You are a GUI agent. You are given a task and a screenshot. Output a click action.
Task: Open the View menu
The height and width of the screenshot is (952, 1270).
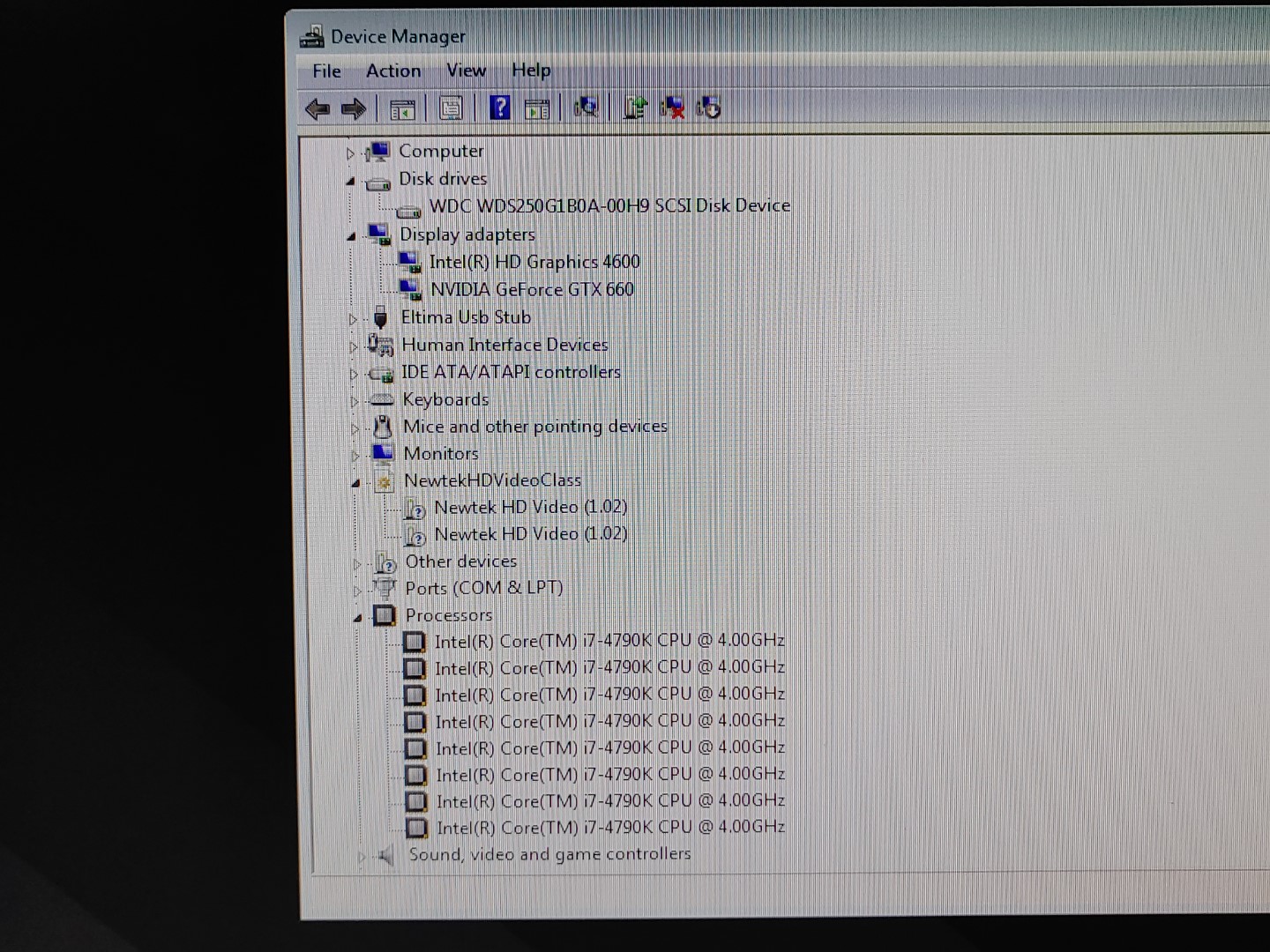click(466, 71)
